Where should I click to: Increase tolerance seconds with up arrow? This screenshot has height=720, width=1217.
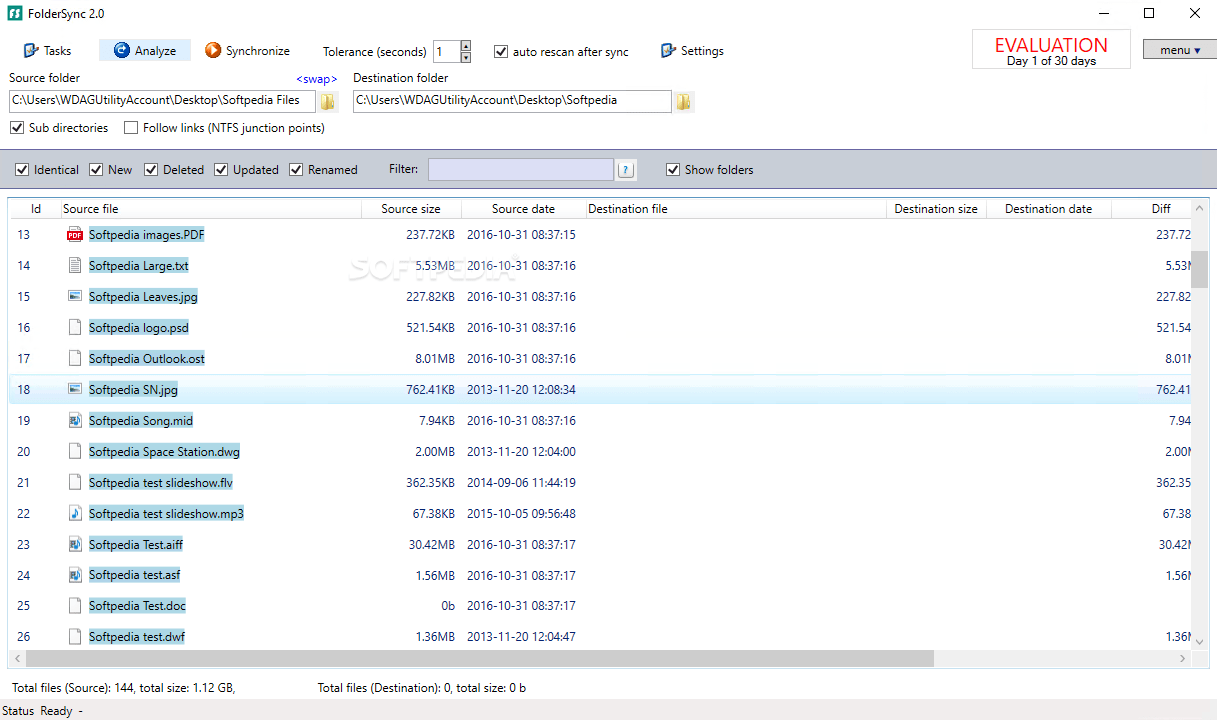coord(465,46)
